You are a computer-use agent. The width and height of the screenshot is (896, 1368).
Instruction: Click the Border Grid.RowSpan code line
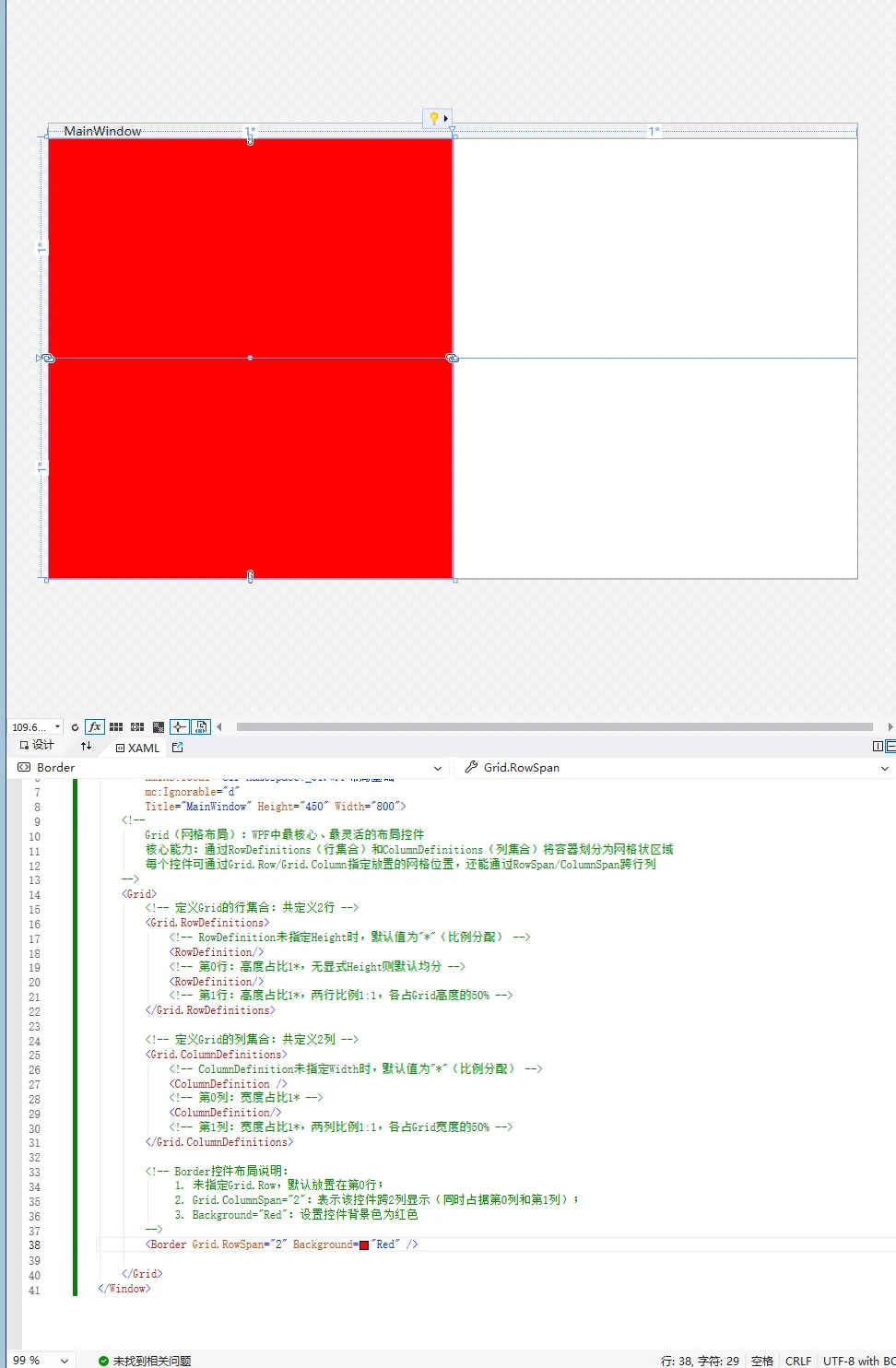click(281, 1244)
